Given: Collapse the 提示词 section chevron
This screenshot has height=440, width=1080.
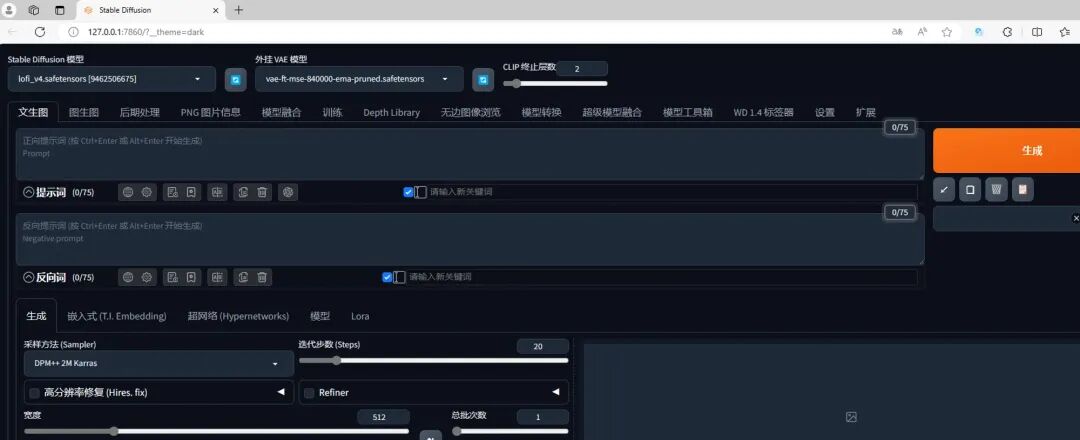Looking at the screenshot, I should coord(28,192).
